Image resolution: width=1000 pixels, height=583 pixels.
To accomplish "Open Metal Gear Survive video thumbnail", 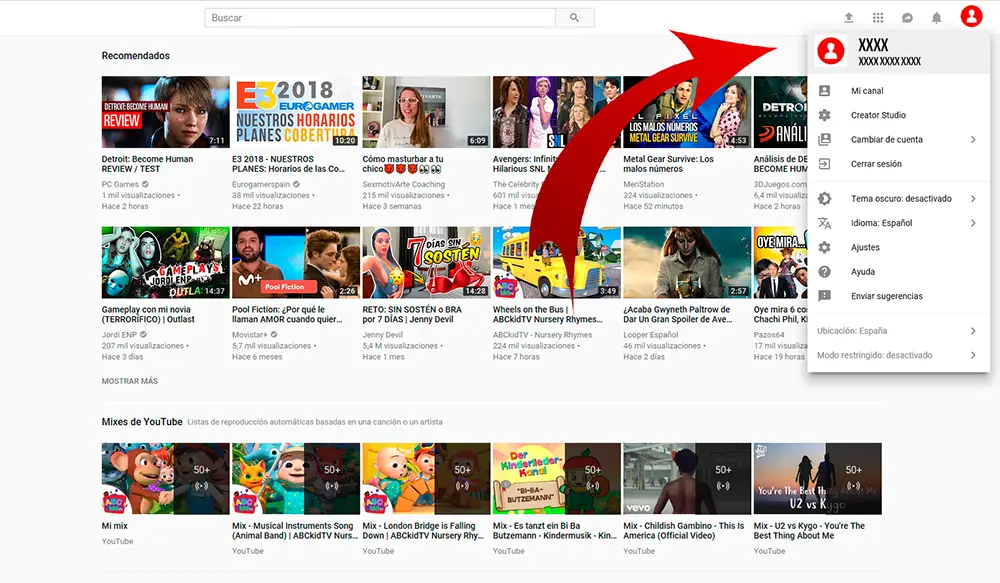I will click(687, 112).
